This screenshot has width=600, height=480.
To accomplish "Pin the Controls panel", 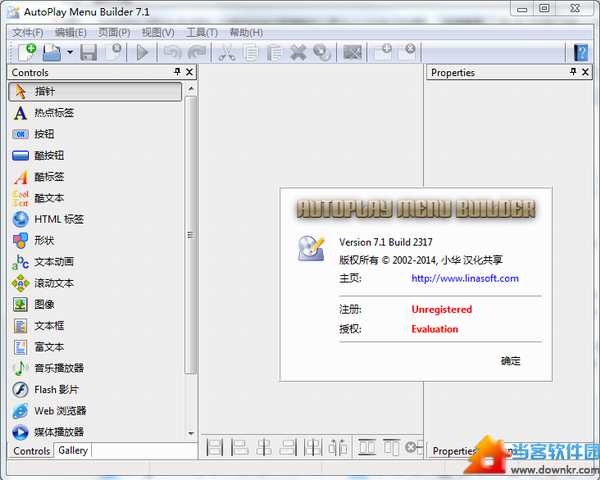I will click(177, 72).
